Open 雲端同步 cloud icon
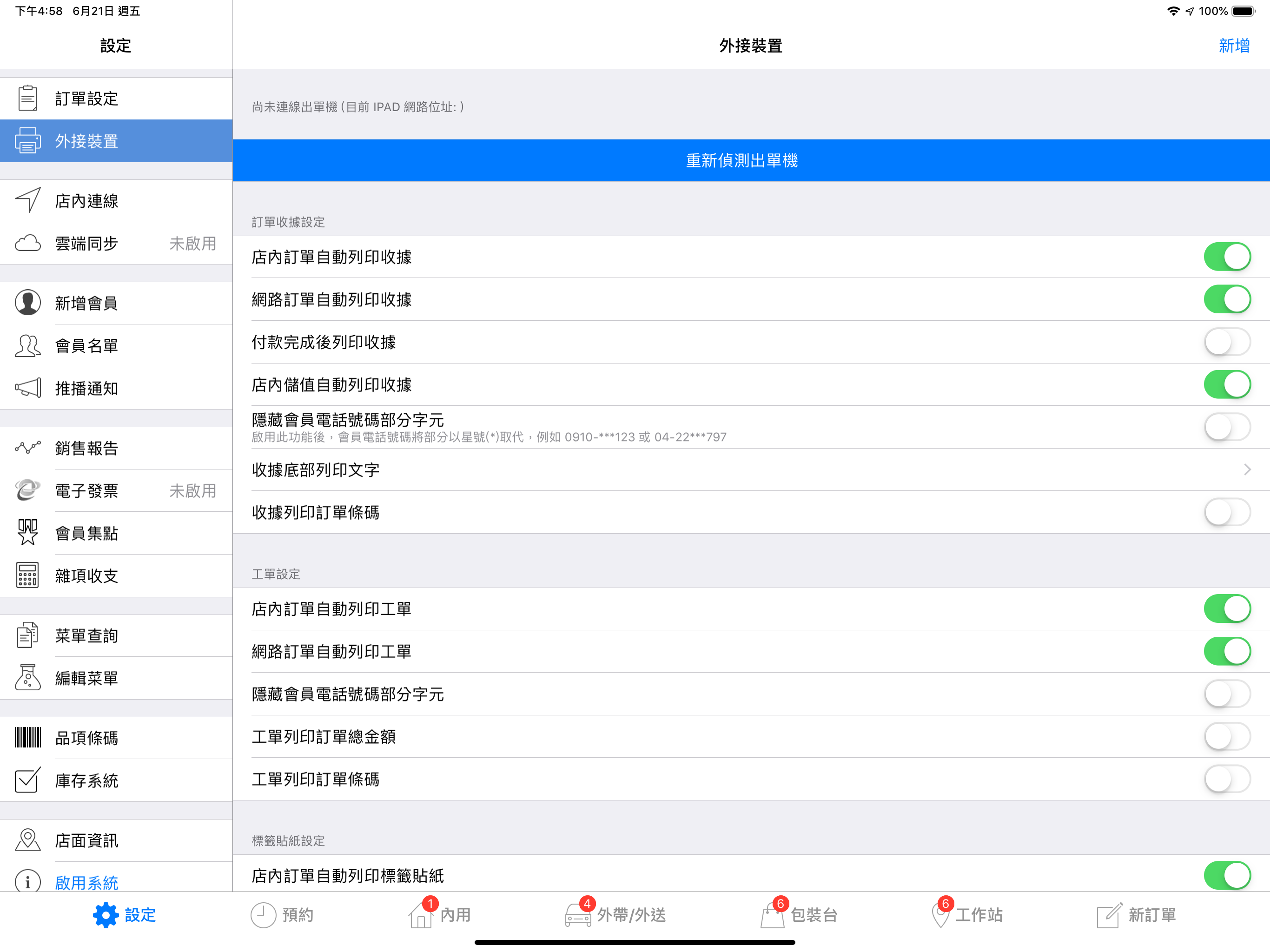The width and height of the screenshot is (1270, 952). (27, 243)
